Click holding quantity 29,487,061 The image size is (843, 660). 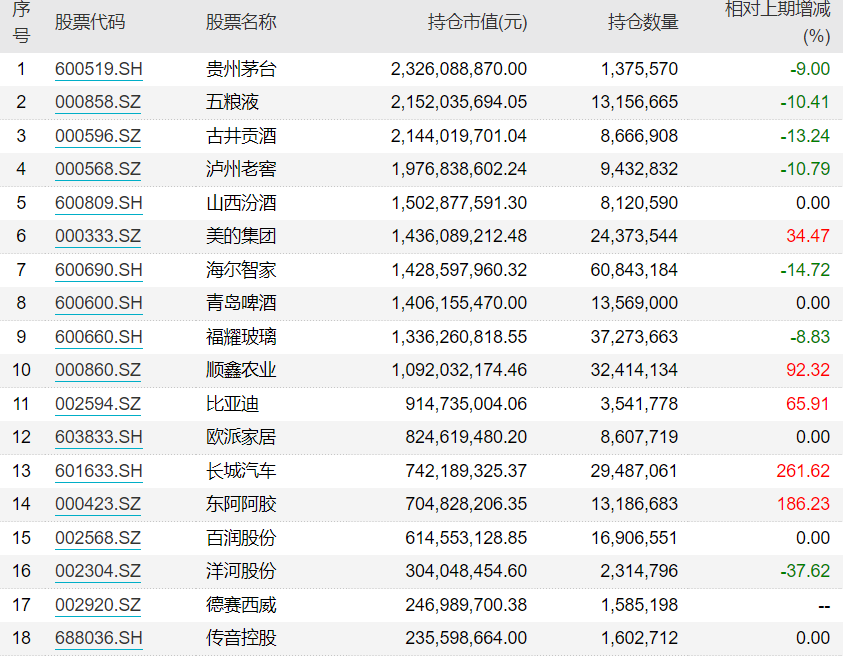point(634,471)
